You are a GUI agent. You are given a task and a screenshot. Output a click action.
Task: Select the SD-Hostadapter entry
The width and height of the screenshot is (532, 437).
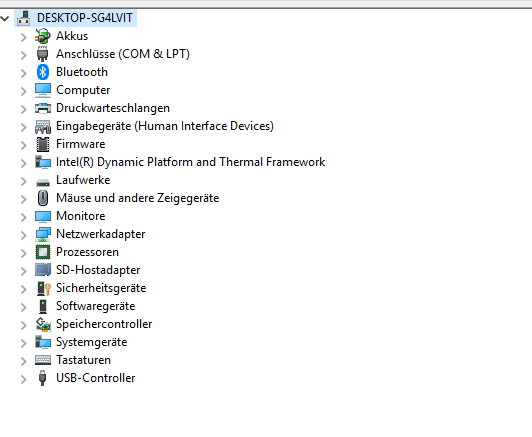coord(98,270)
